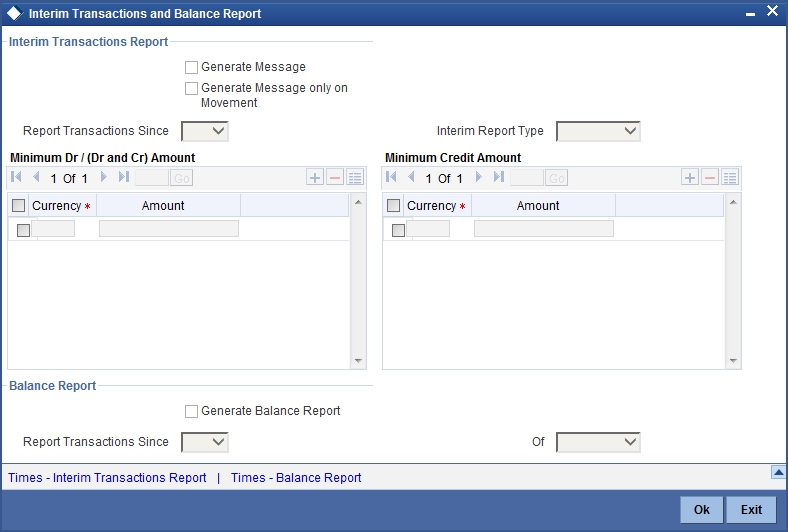
Task: Select all rows in Minimum Dr amount grid header
Action: click(x=19, y=205)
